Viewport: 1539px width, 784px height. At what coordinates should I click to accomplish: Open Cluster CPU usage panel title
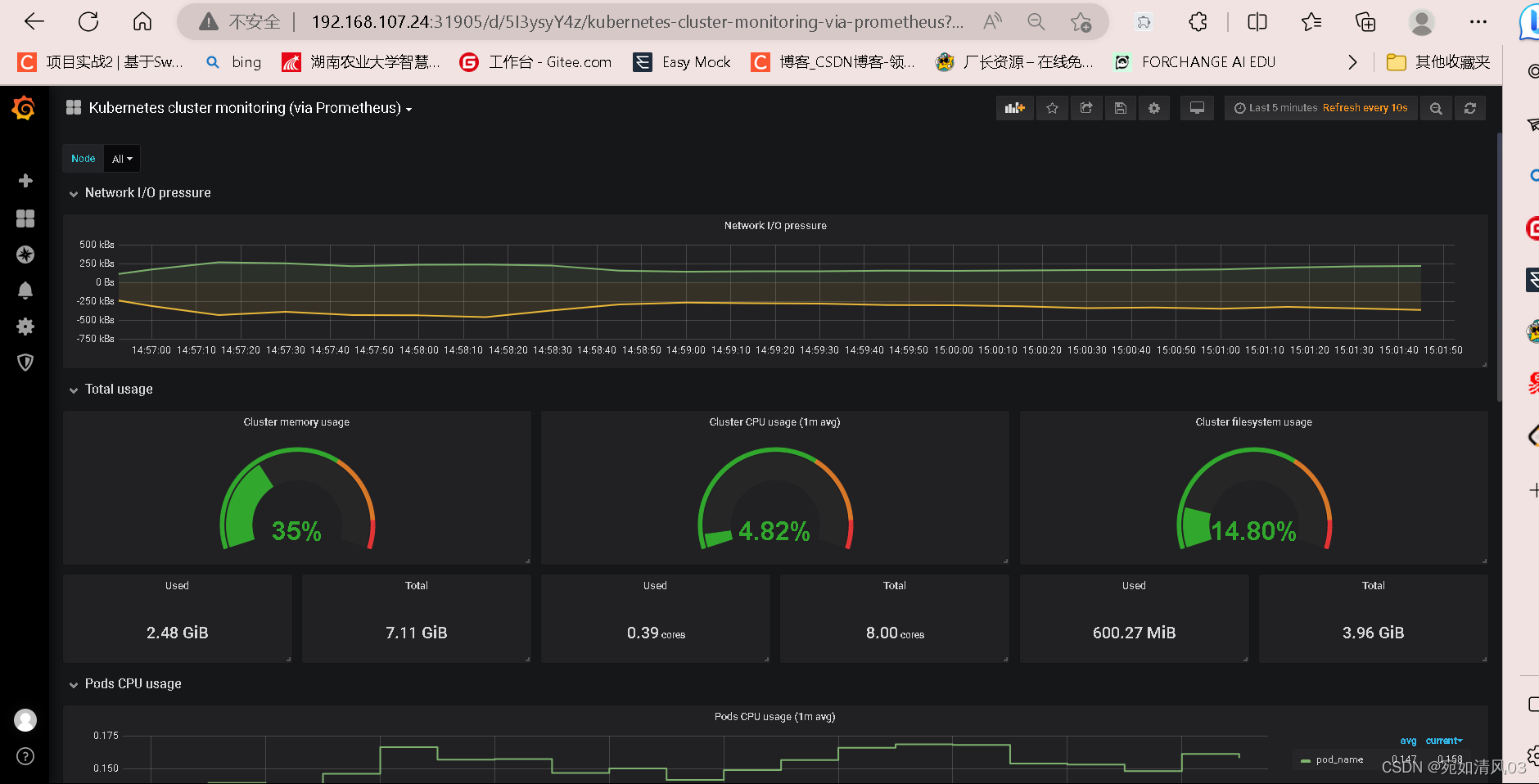tap(774, 422)
